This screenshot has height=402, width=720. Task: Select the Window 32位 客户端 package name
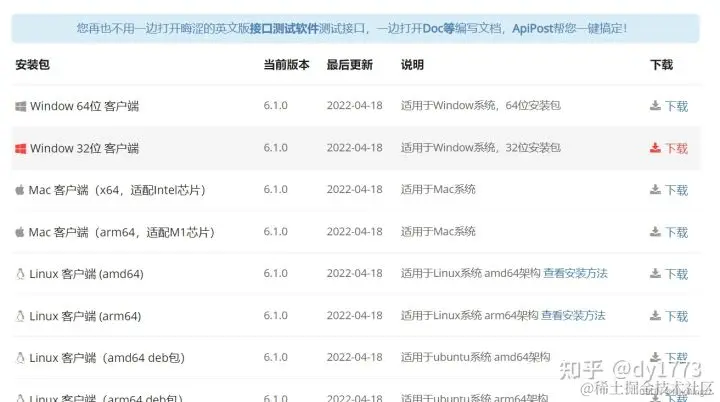point(84,148)
